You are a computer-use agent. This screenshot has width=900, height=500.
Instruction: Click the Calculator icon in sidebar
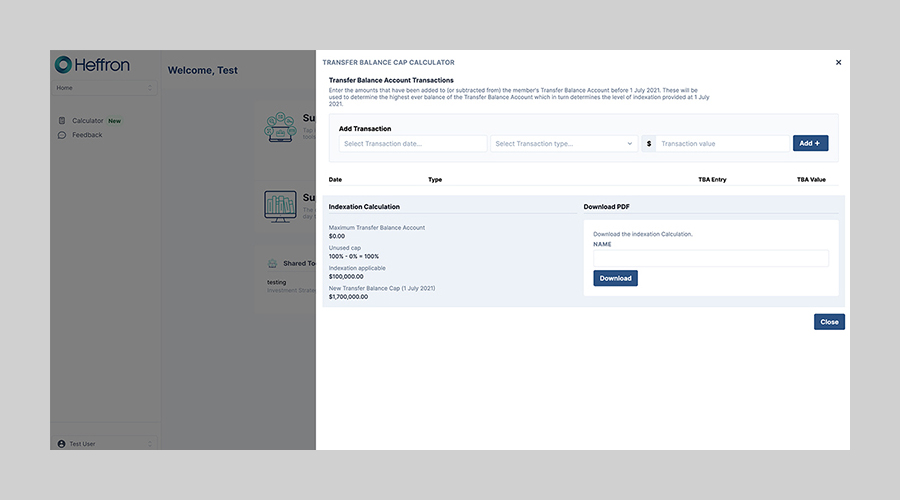tap(62, 121)
